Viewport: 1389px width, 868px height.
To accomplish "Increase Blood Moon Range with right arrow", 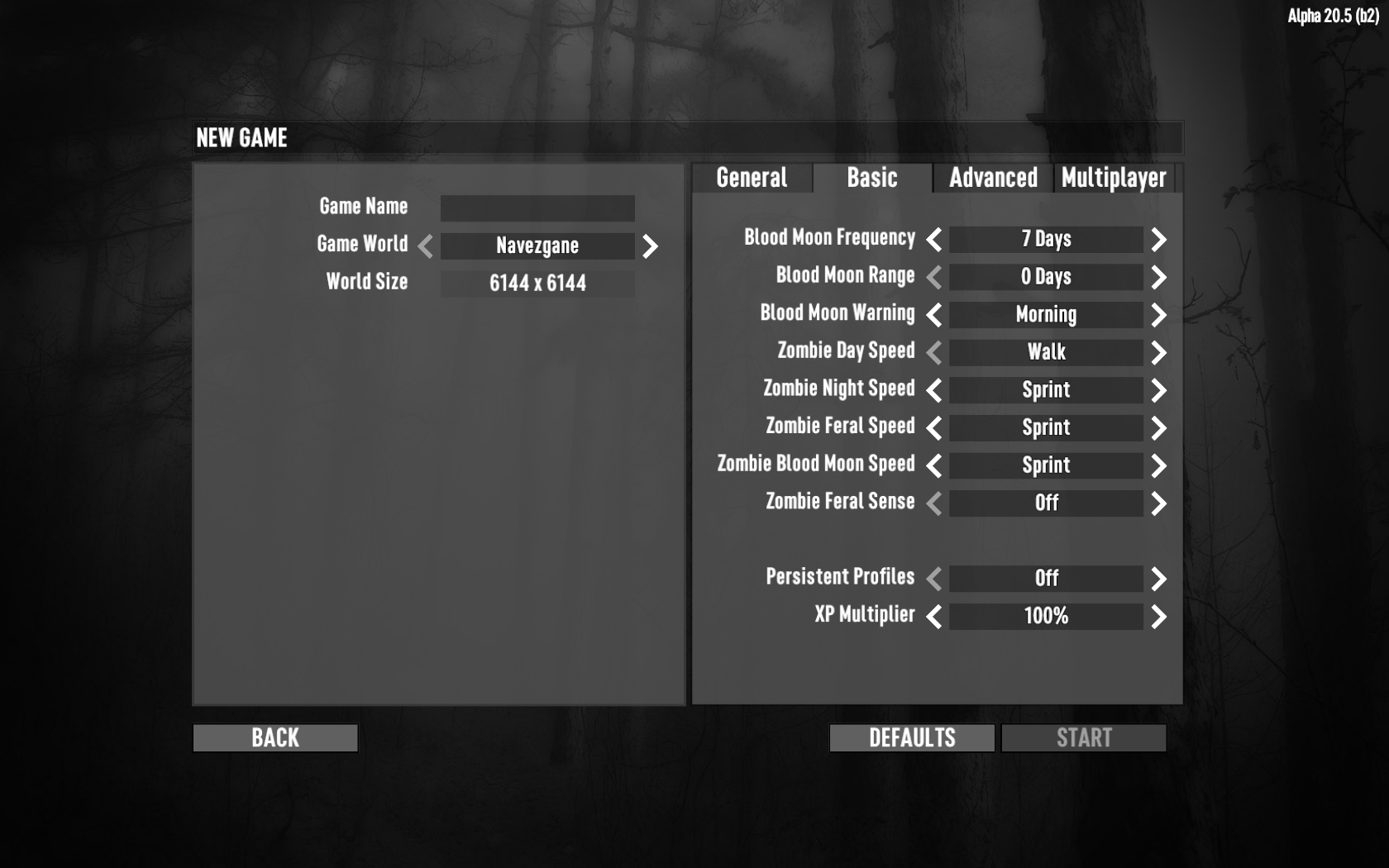I will pyautogui.click(x=1159, y=278).
